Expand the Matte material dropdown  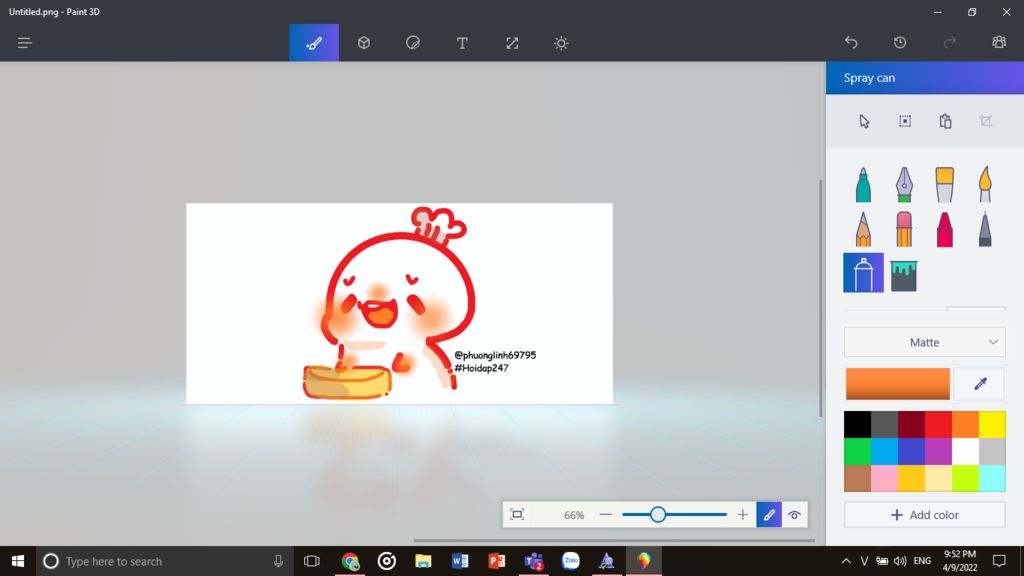(x=925, y=342)
